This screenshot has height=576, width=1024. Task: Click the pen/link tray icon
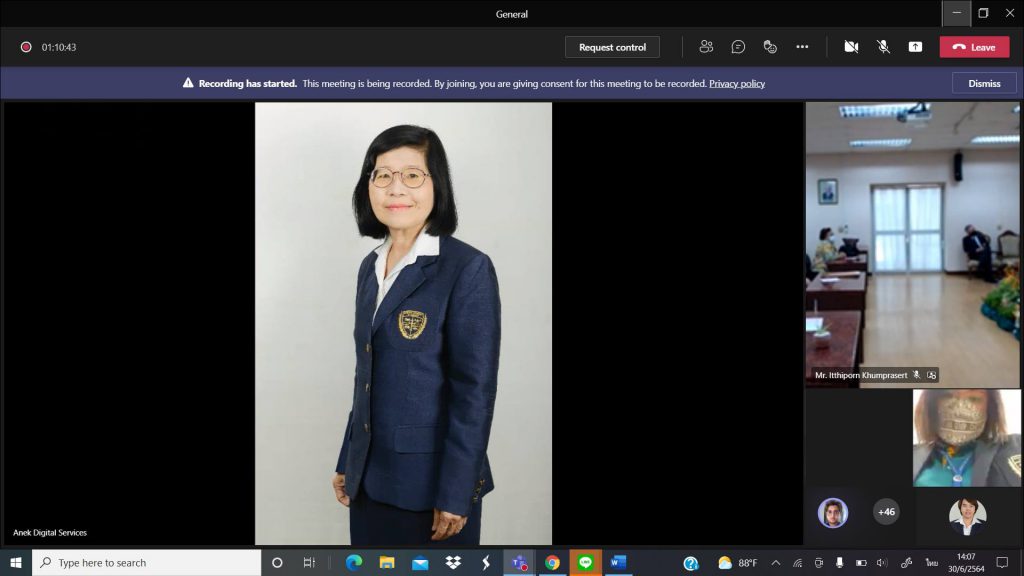coord(906,563)
